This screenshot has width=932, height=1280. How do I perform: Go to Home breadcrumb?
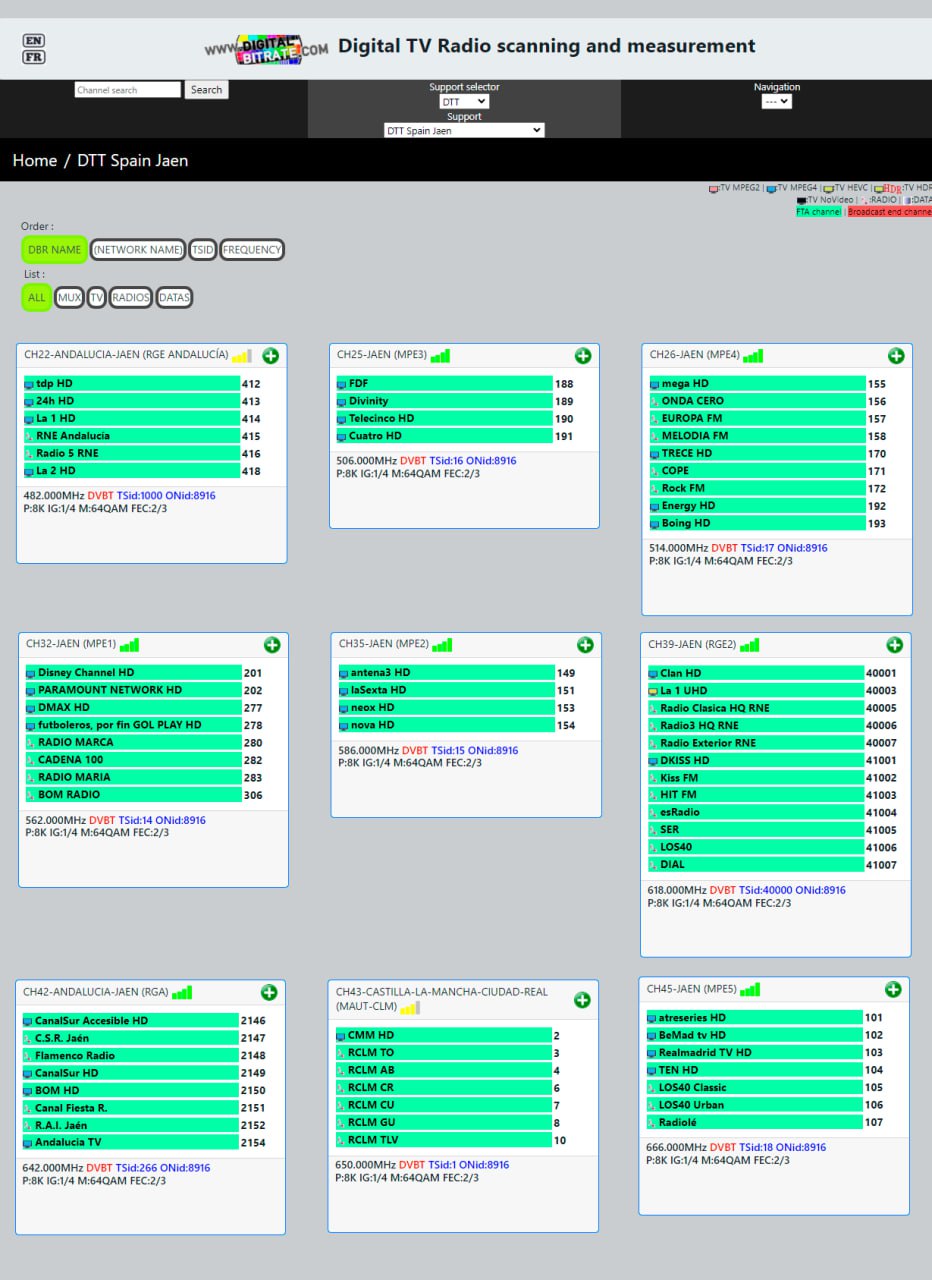tap(35, 160)
